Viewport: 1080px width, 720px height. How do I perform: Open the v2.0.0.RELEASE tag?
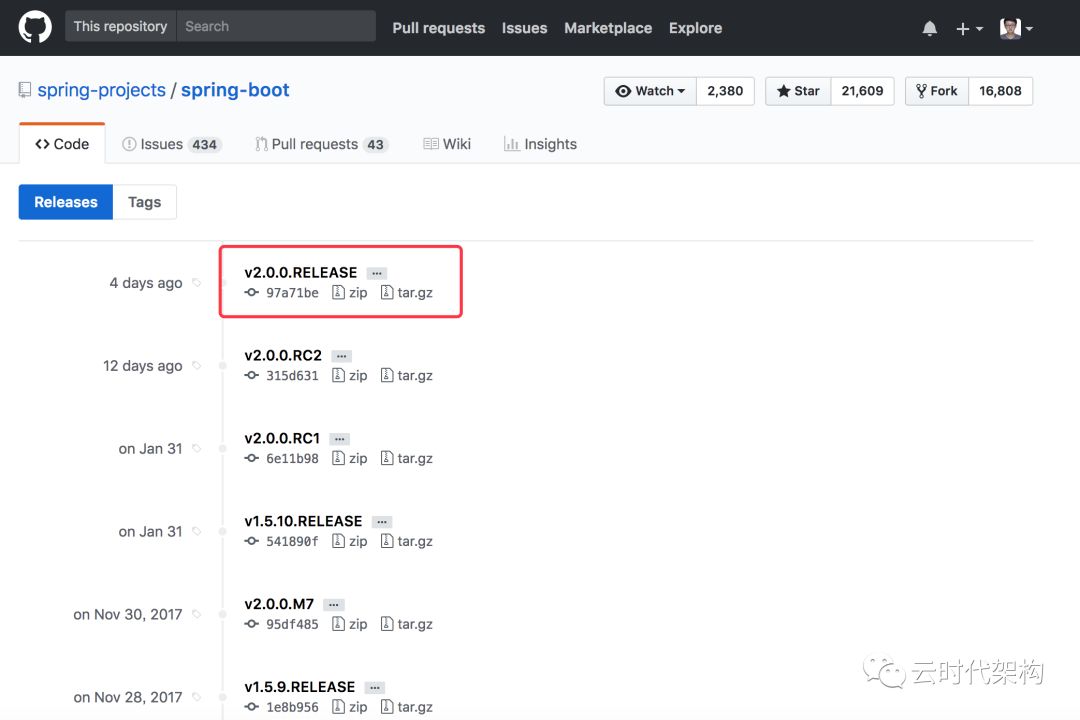click(300, 272)
